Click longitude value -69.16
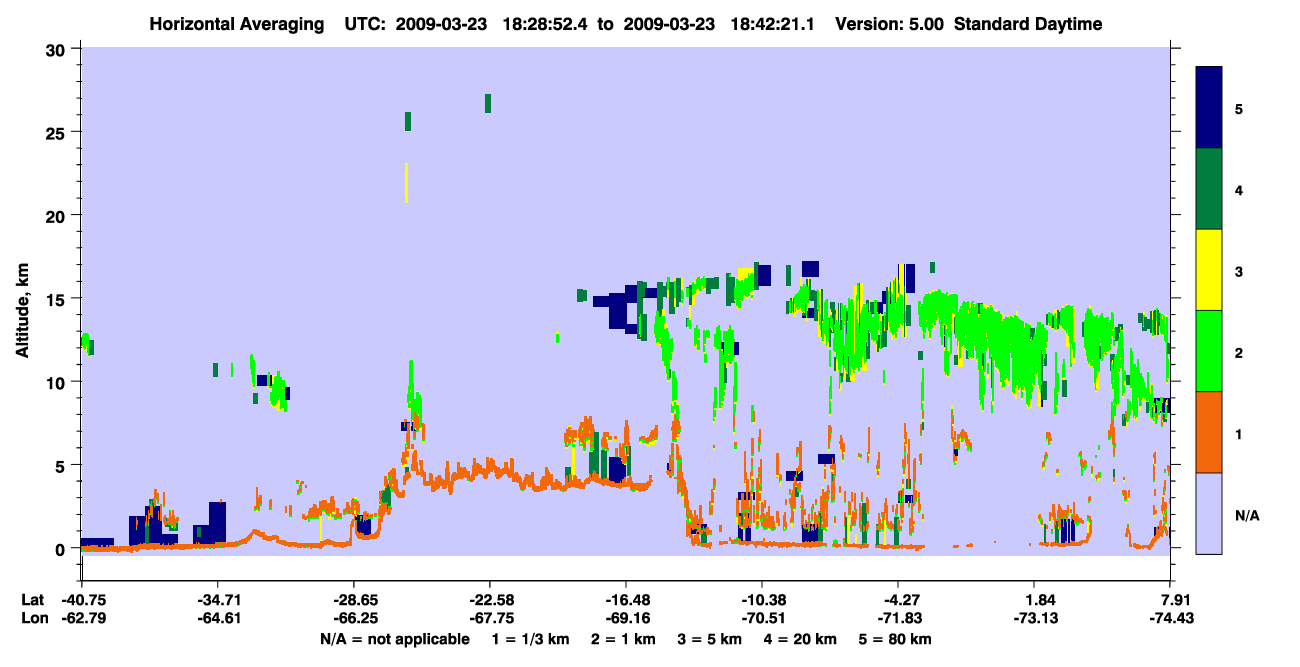 [x=626, y=618]
